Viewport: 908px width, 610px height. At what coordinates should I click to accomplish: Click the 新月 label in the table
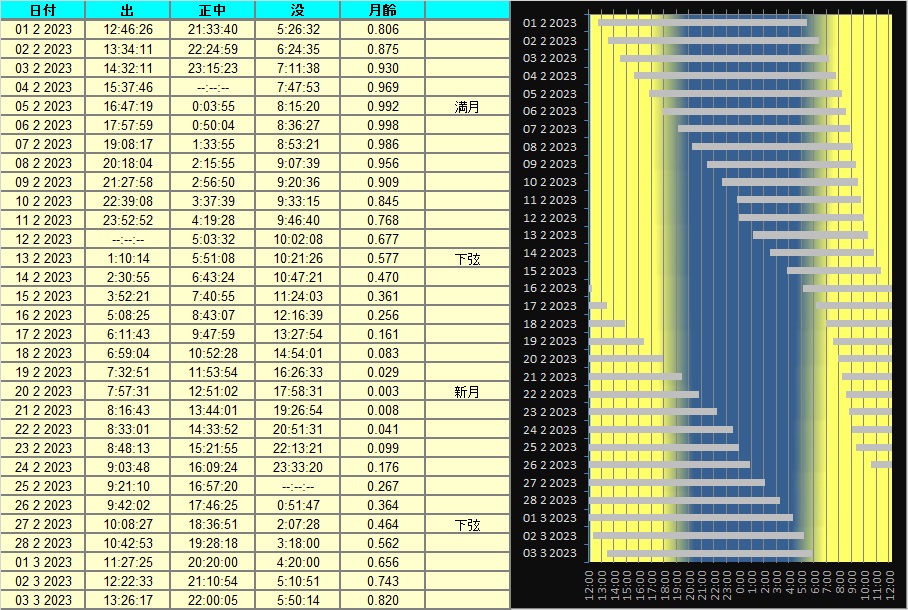(x=467, y=391)
